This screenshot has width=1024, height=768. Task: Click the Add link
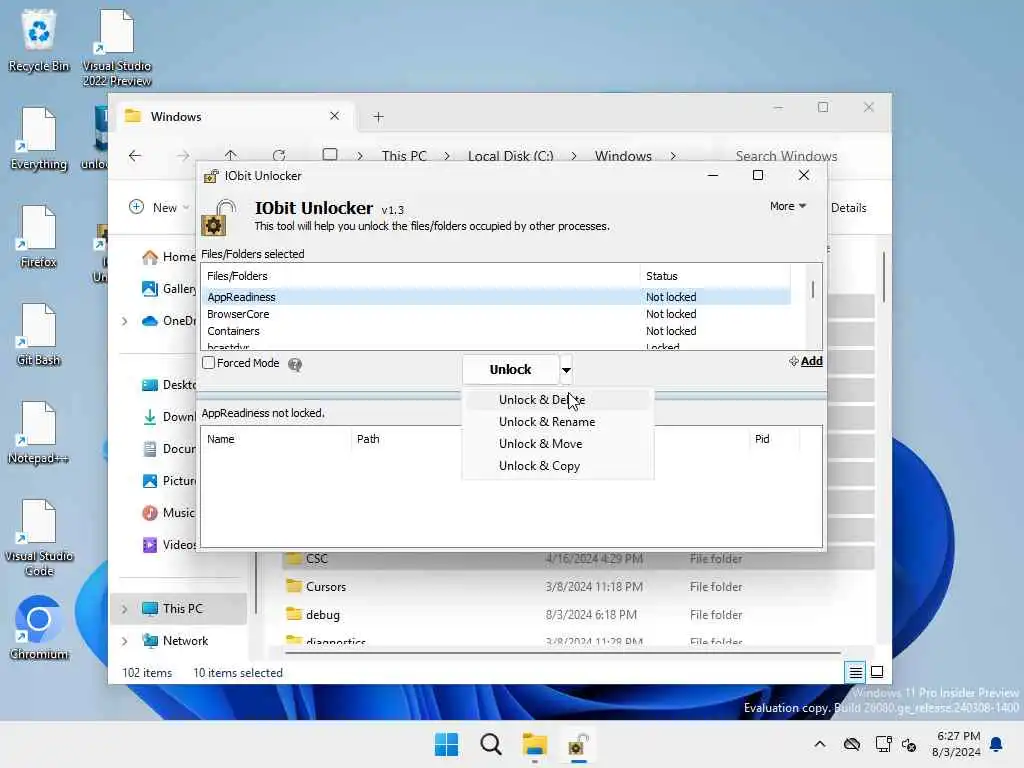(x=807, y=361)
